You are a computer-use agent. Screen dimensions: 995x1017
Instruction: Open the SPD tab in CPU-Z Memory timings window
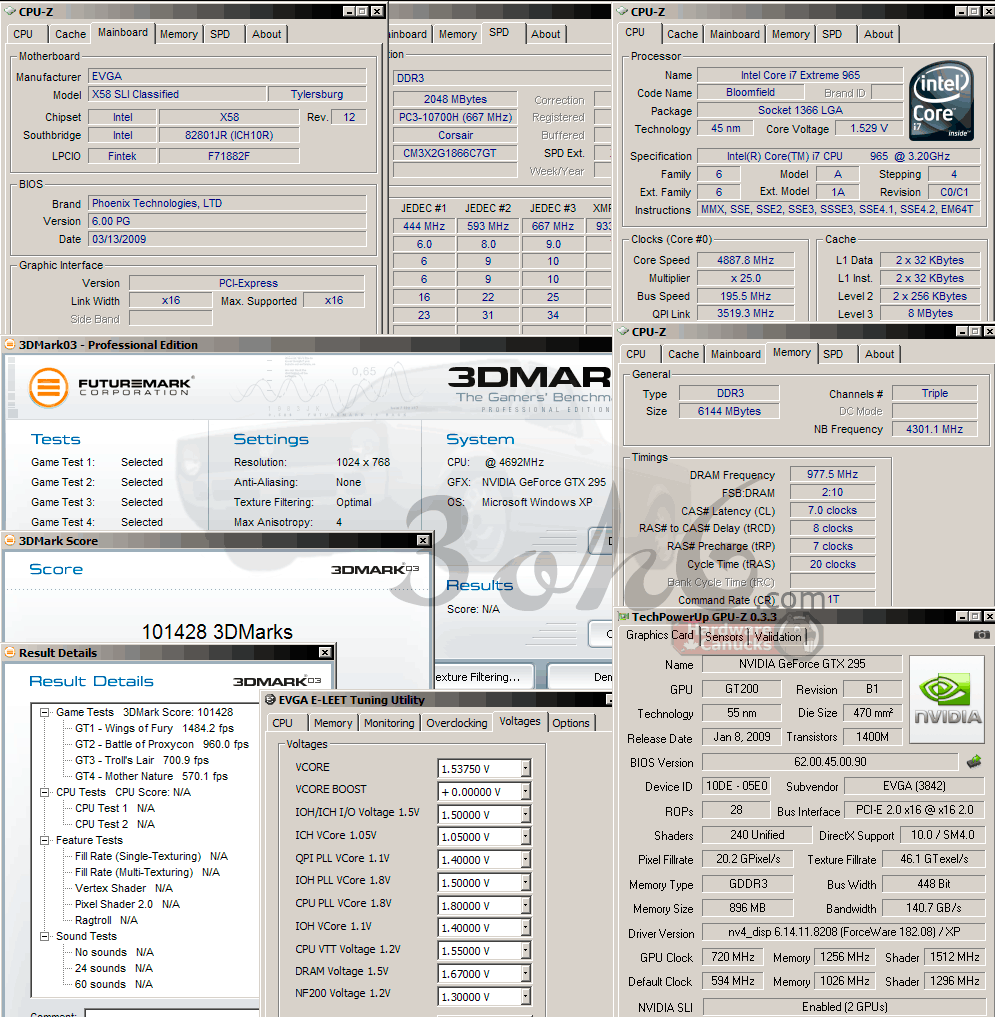click(x=833, y=354)
